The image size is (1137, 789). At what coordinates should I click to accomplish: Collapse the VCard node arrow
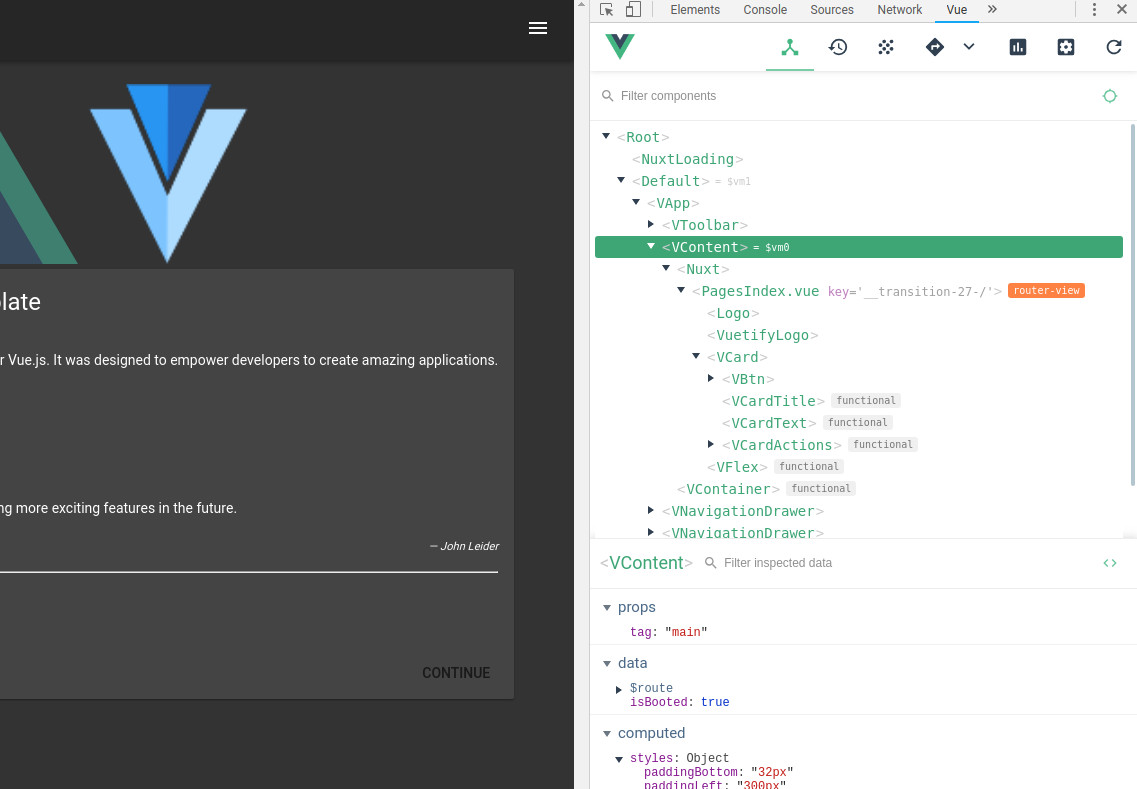pyautogui.click(x=696, y=356)
